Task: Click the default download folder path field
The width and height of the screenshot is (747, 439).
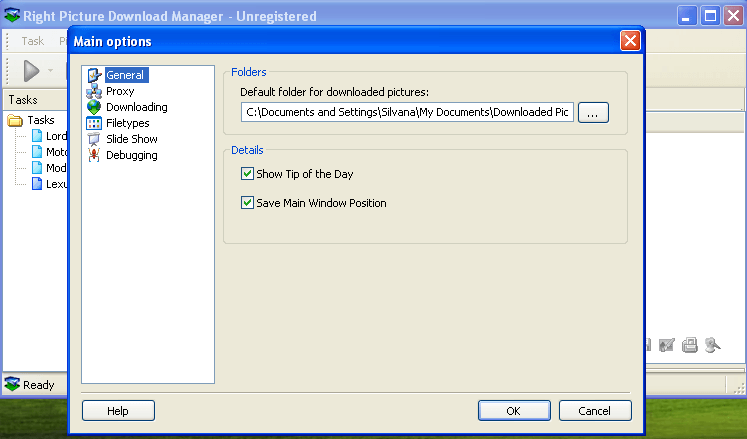Action: click(407, 112)
